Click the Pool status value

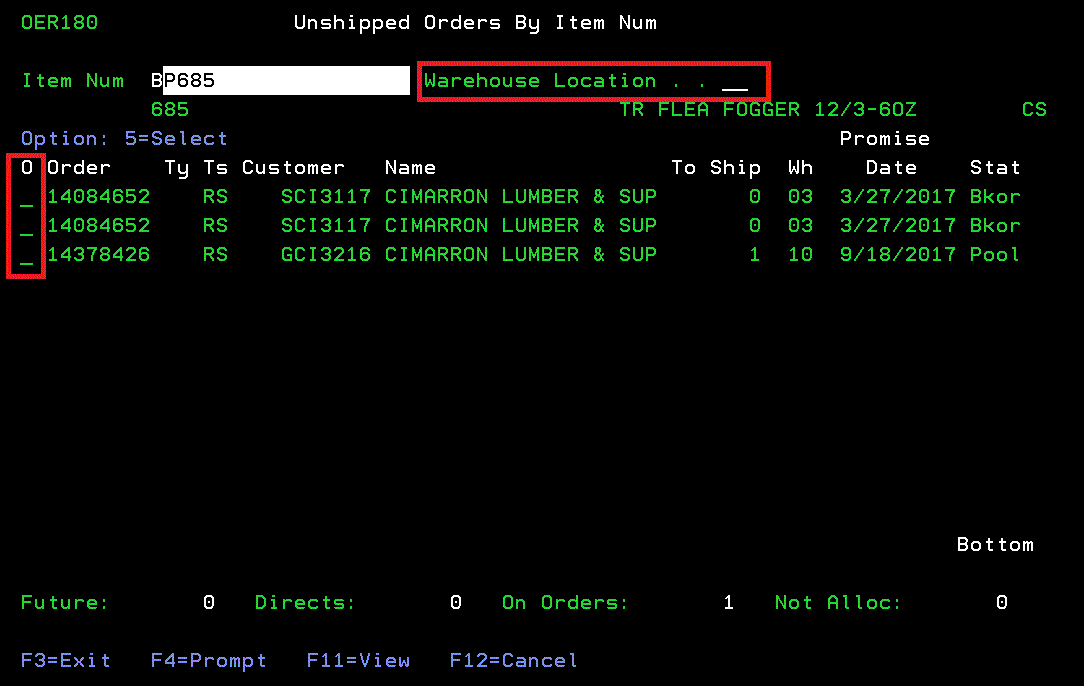pos(994,255)
